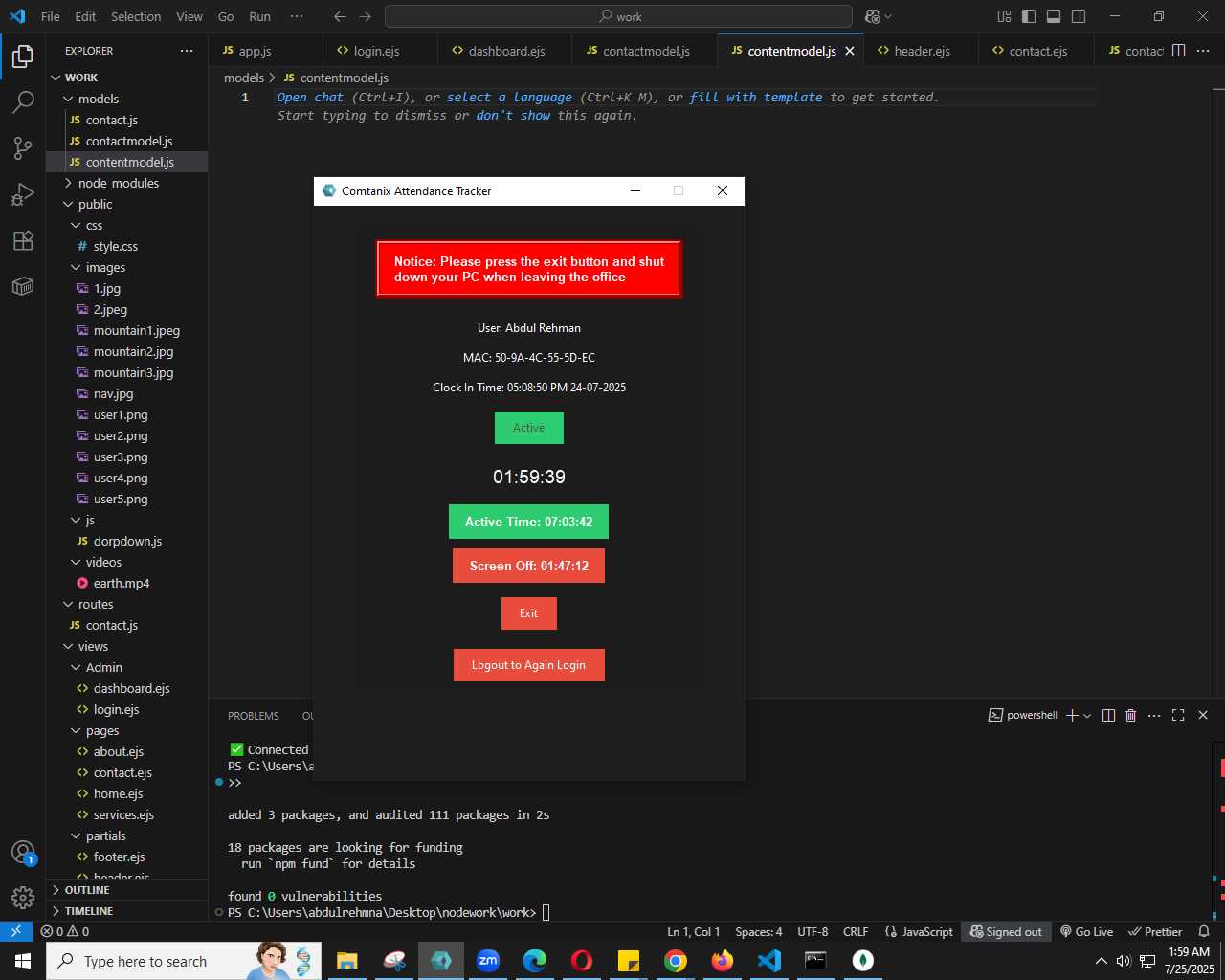
Task: Switch to the PROBLEMS panel tab
Action: (254, 716)
